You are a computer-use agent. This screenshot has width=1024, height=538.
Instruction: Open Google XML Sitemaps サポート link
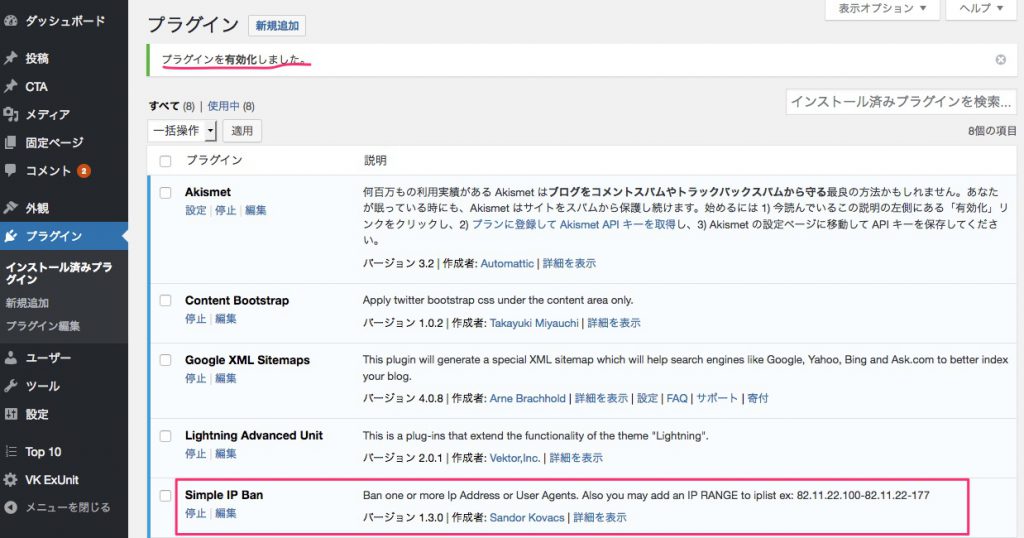(x=716, y=398)
